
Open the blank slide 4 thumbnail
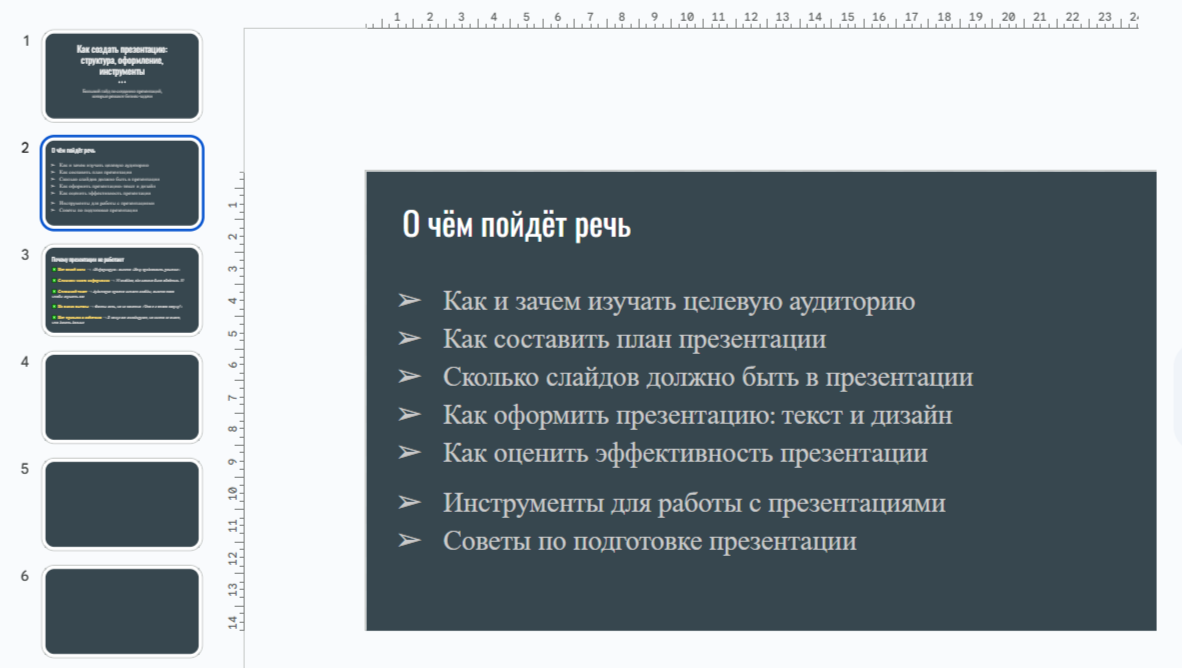tap(122, 397)
